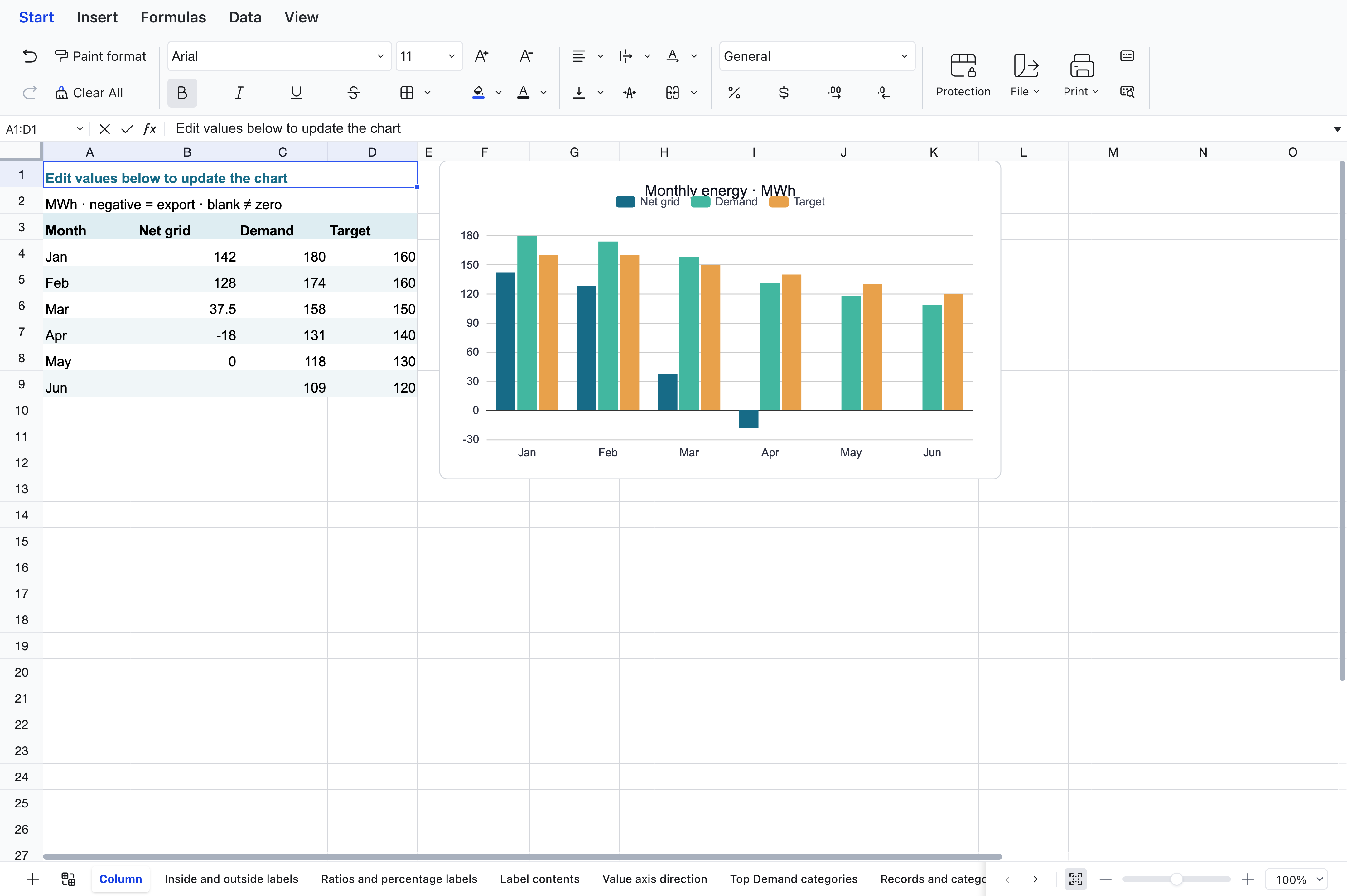The height and width of the screenshot is (896, 1347).
Task: Open the font color dropdown arrow
Action: [543, 93]
